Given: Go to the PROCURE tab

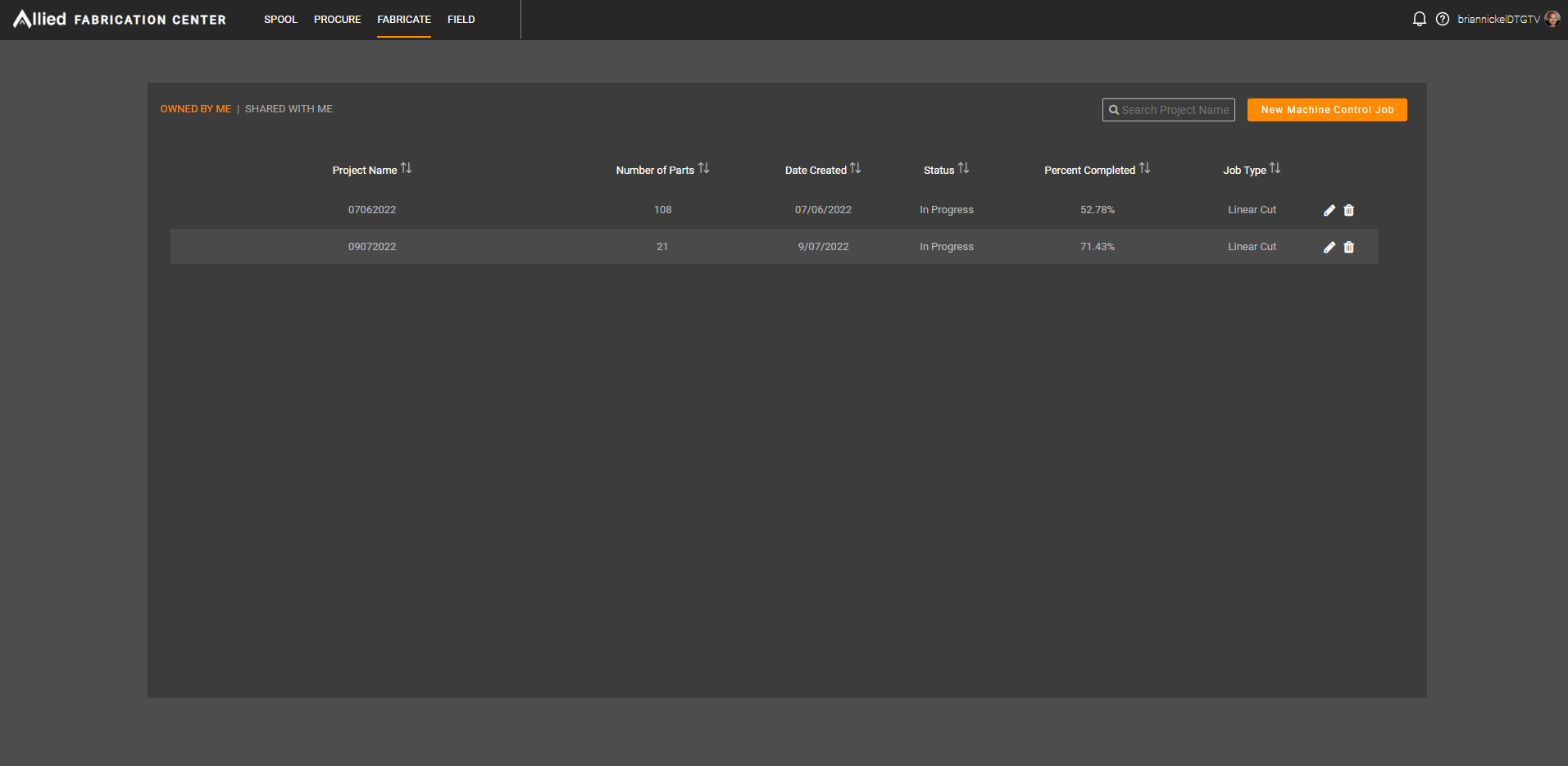Looking at the screenshot, I should click(x=338, y=20).
